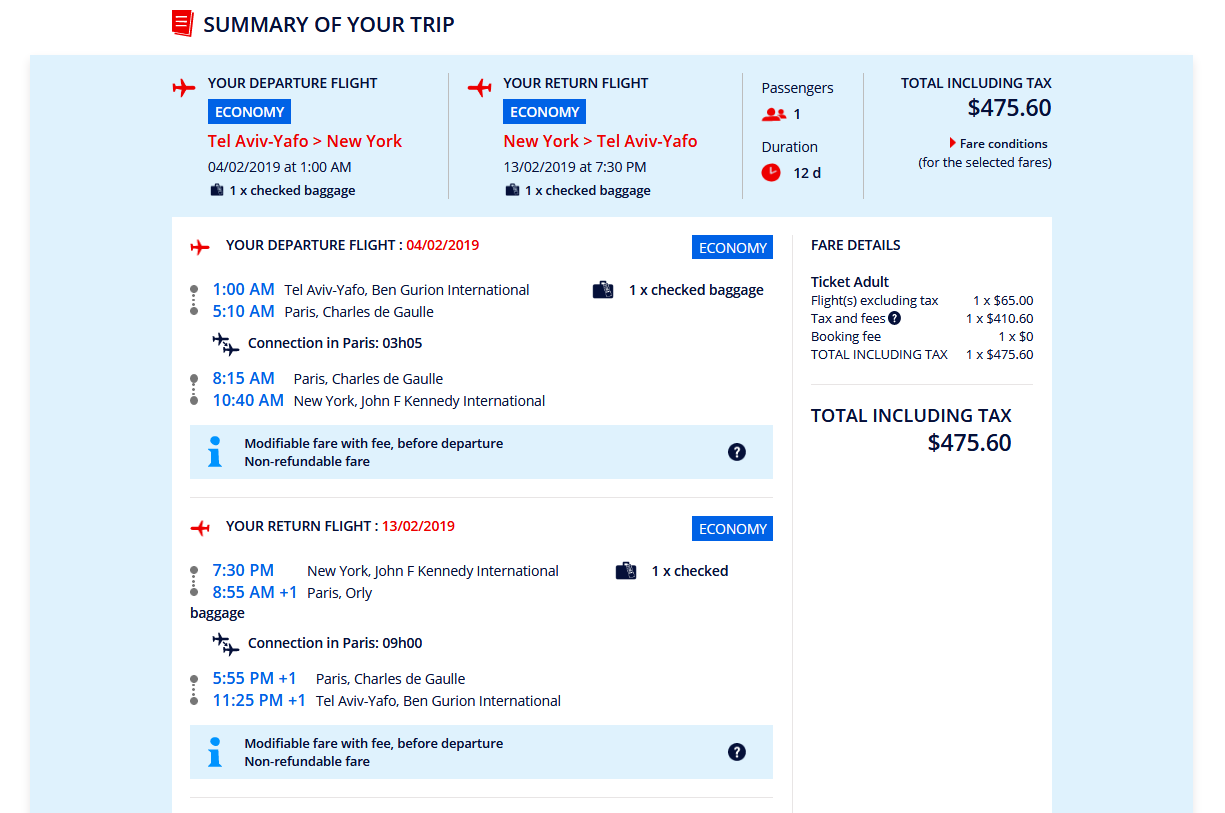Click the return detail checked baggage suitcase icon

point(626,571)
